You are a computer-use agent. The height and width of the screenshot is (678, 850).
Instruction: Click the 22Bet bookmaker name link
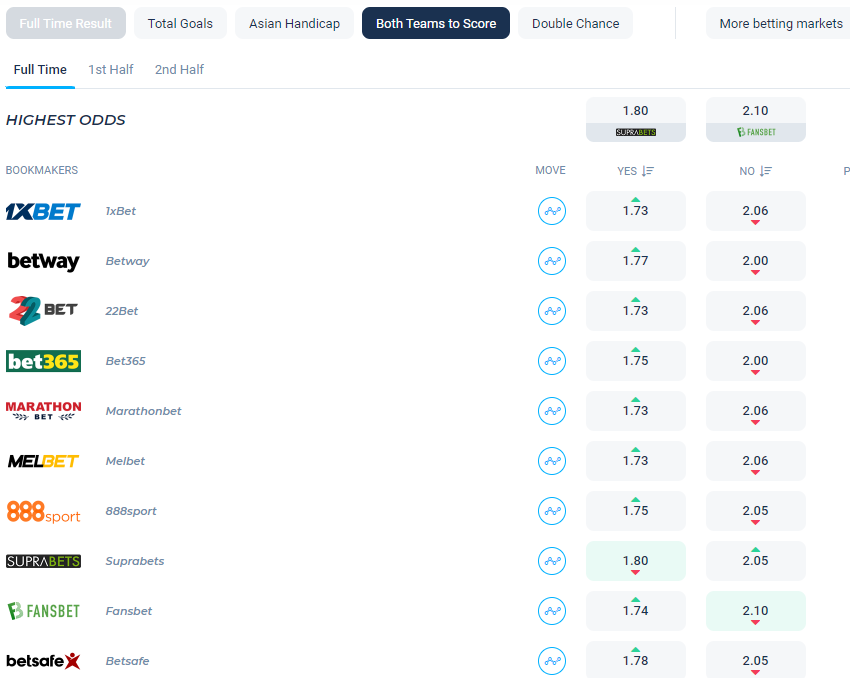click(122, 311)
